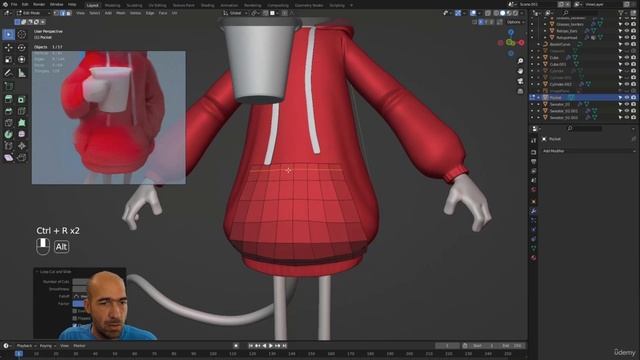Open the Face menu in viewport header
640x360 pixels.
162,13
